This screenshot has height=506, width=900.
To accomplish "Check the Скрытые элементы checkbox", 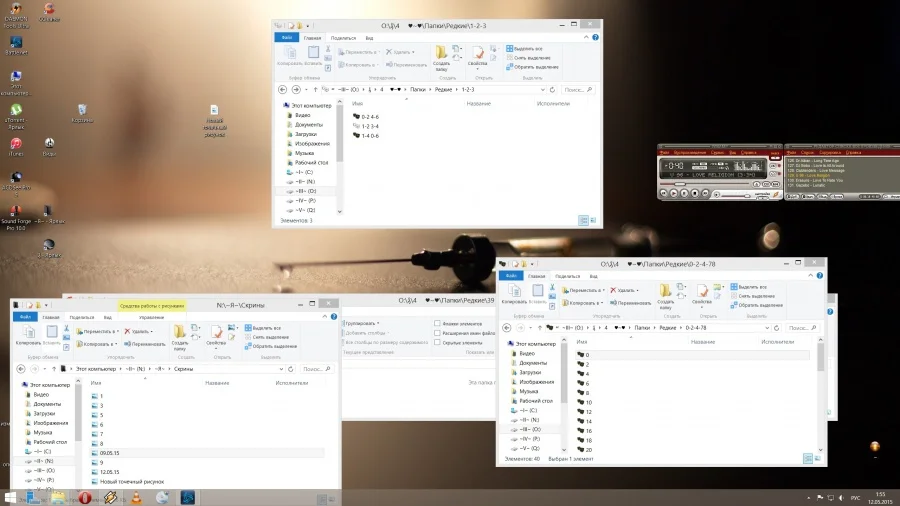I will pos(438,342).
